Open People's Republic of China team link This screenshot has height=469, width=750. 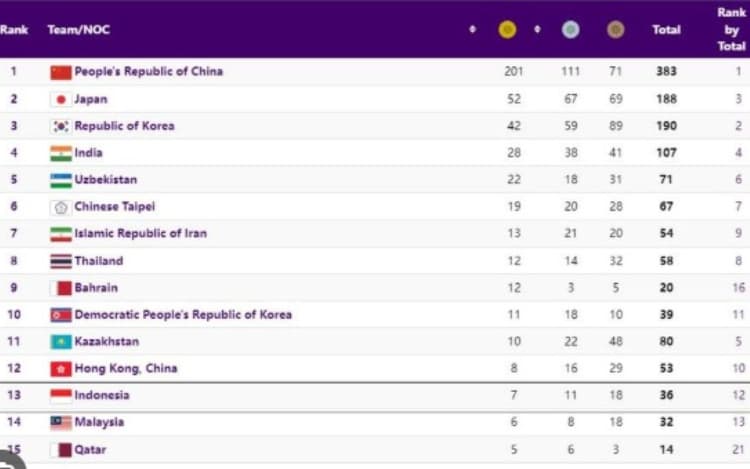(x=148, y=72)
